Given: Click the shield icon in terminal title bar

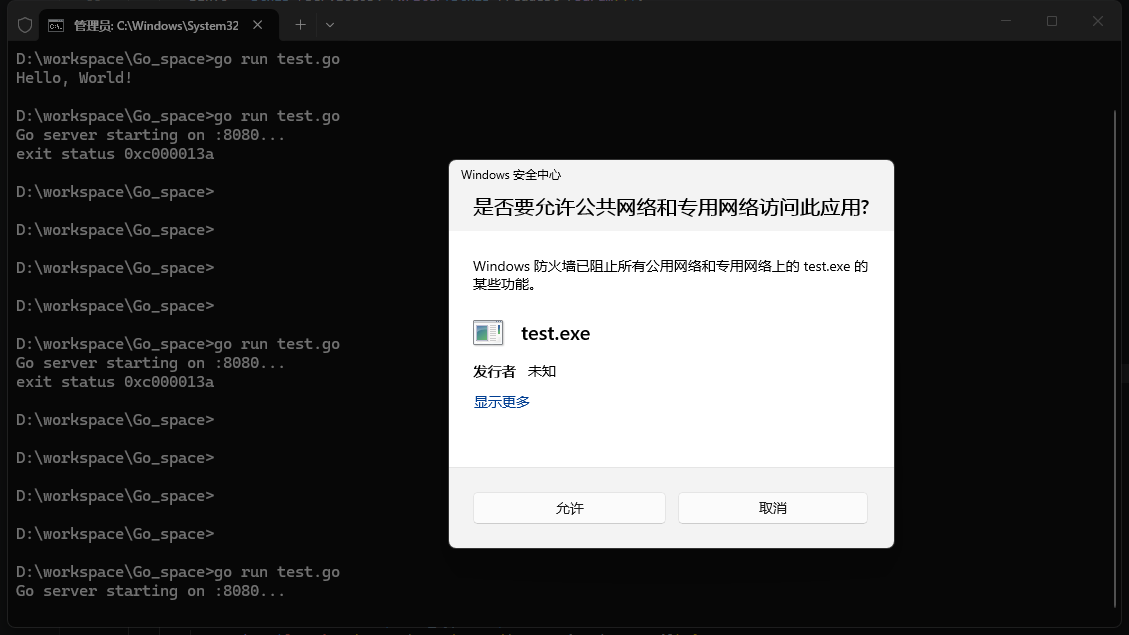Looking at the screenshot, I should point(25,25).
